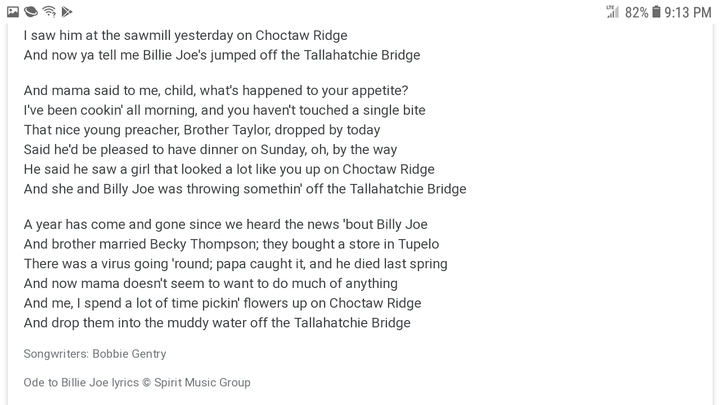Tap the second status bar notification icon
Viewport: 720px width, 405px height.
tap(31, 11)
